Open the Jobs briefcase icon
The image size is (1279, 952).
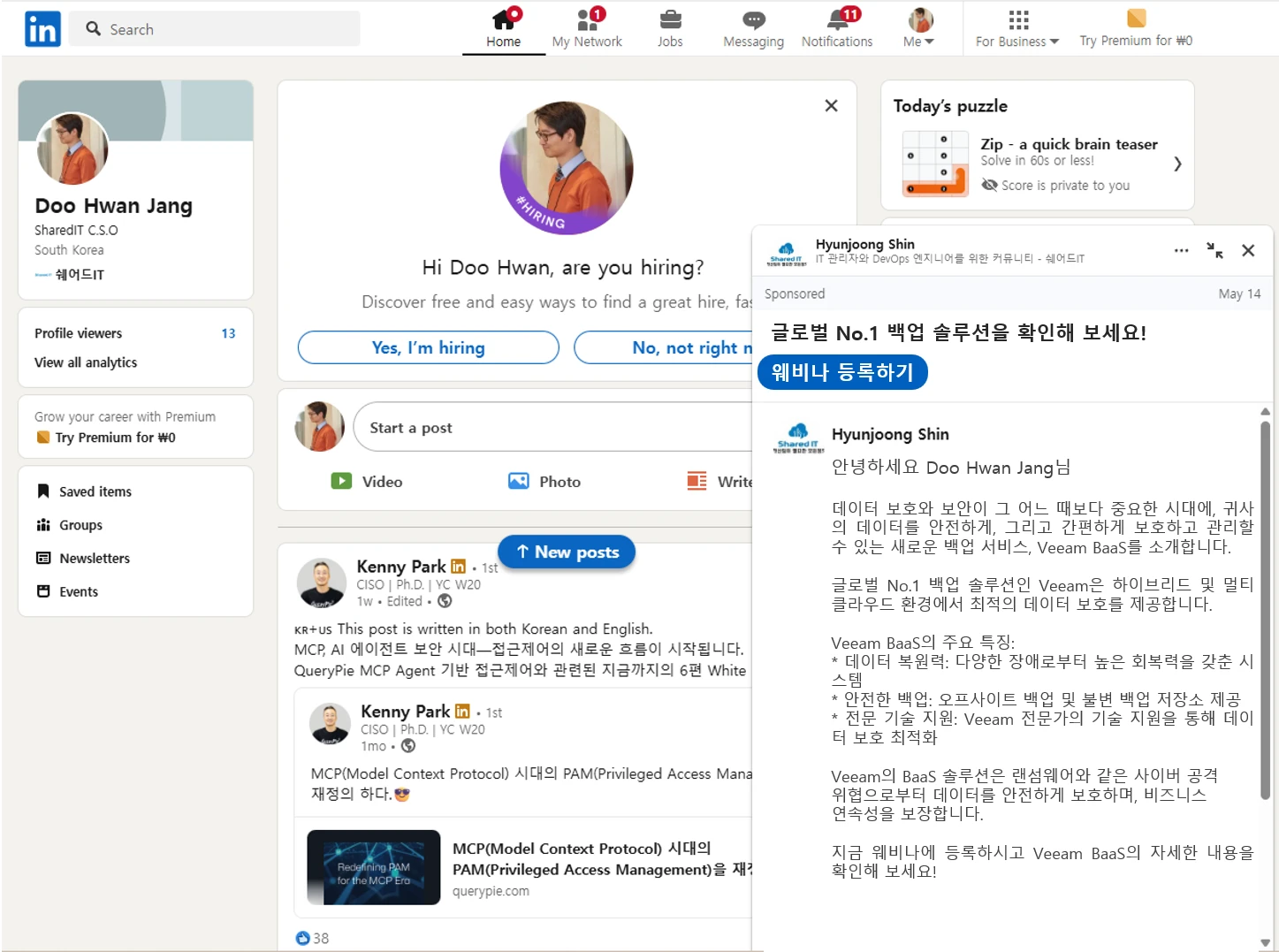[670, 20]
